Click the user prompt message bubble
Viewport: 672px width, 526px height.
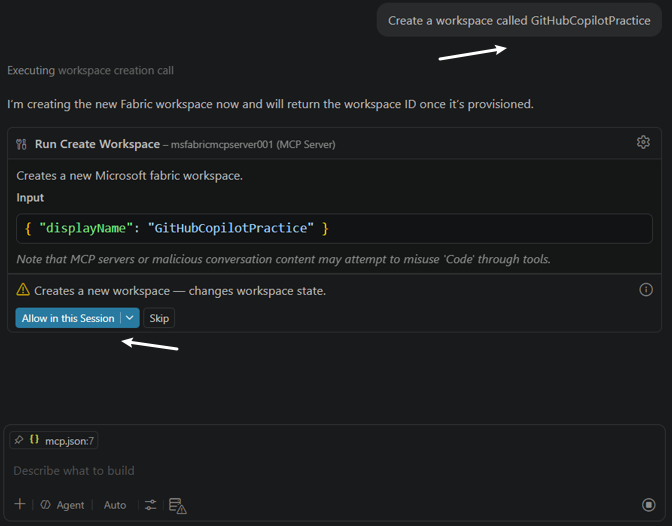tap(519, 20)
